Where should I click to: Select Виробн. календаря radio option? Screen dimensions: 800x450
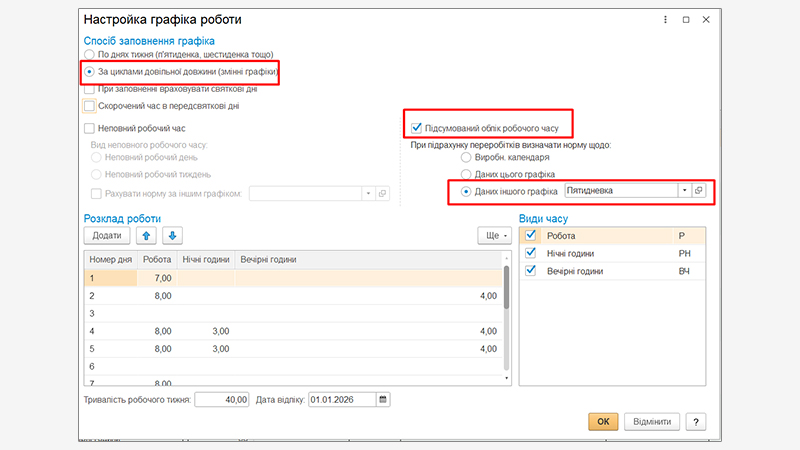465,158
